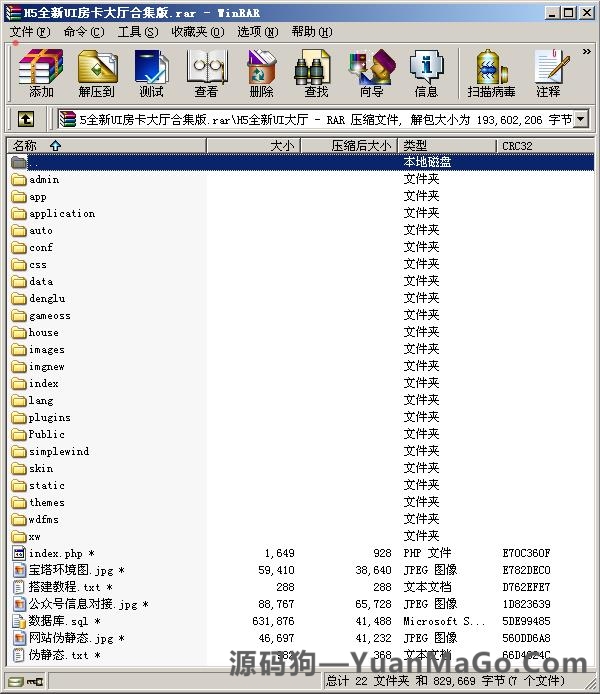The image size is (600, 694).
Task: Select 数据库.sql file
Action: [x=56, y=621]
